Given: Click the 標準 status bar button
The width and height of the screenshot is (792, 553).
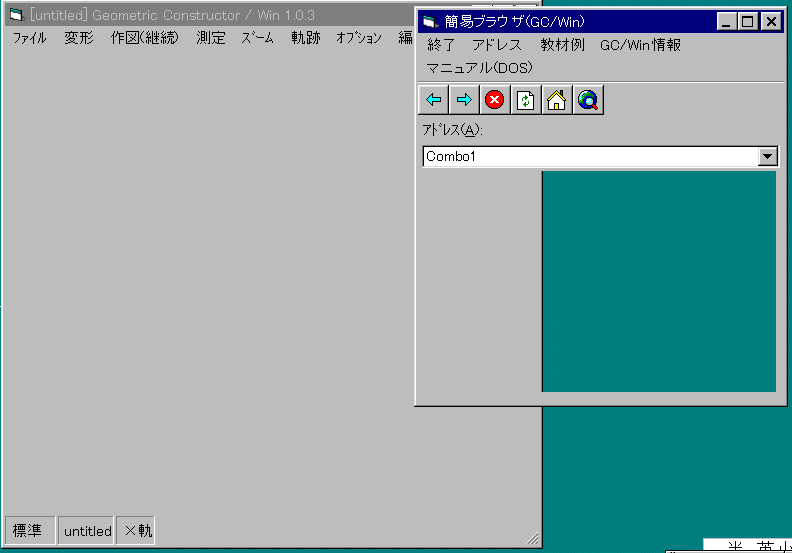Looking at the screenshot, I should click(27, 530).
